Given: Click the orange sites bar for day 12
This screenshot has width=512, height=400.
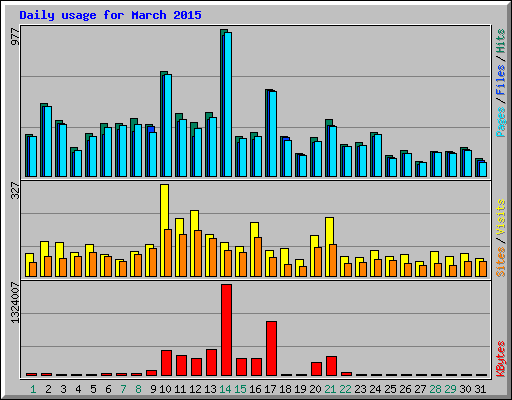Looking at the screenshot, I should [198, 253].
